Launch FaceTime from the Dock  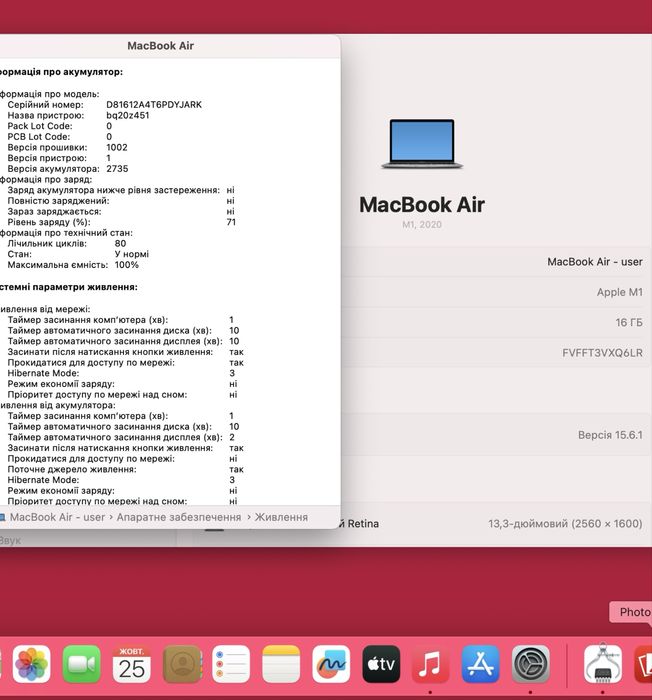click(81, 664)
